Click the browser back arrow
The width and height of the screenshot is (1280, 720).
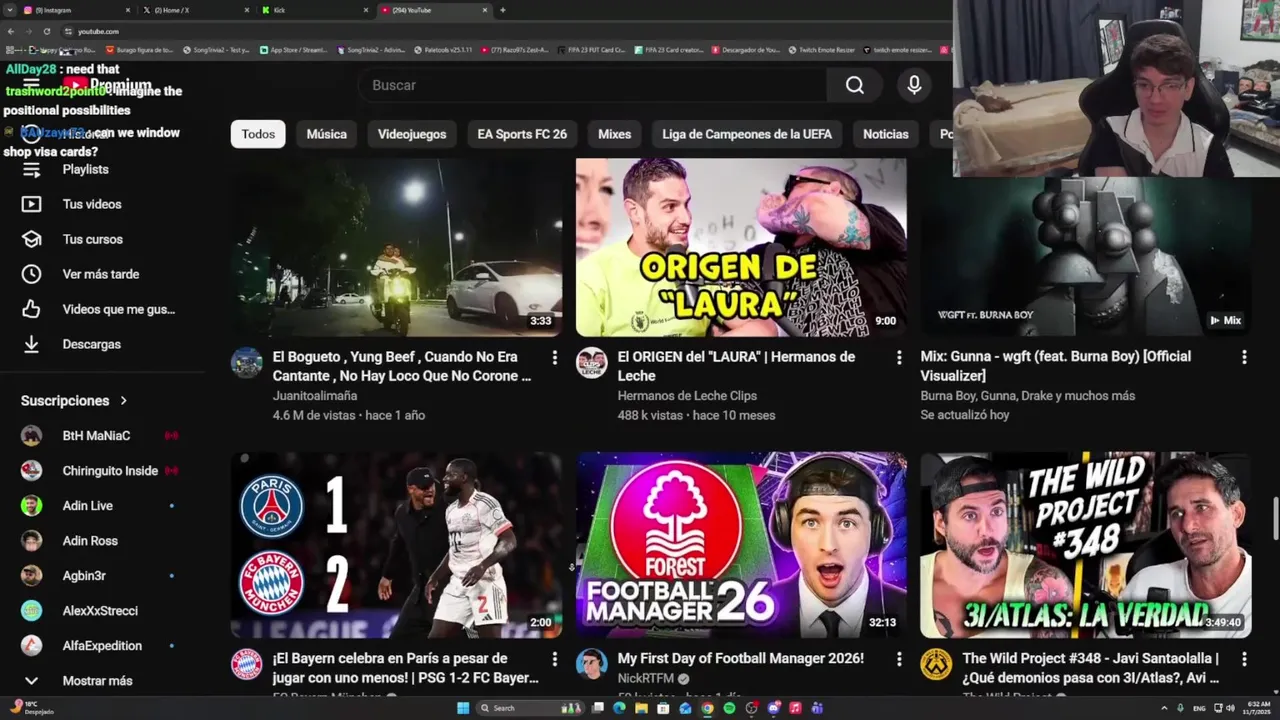[x=11, y=31]
